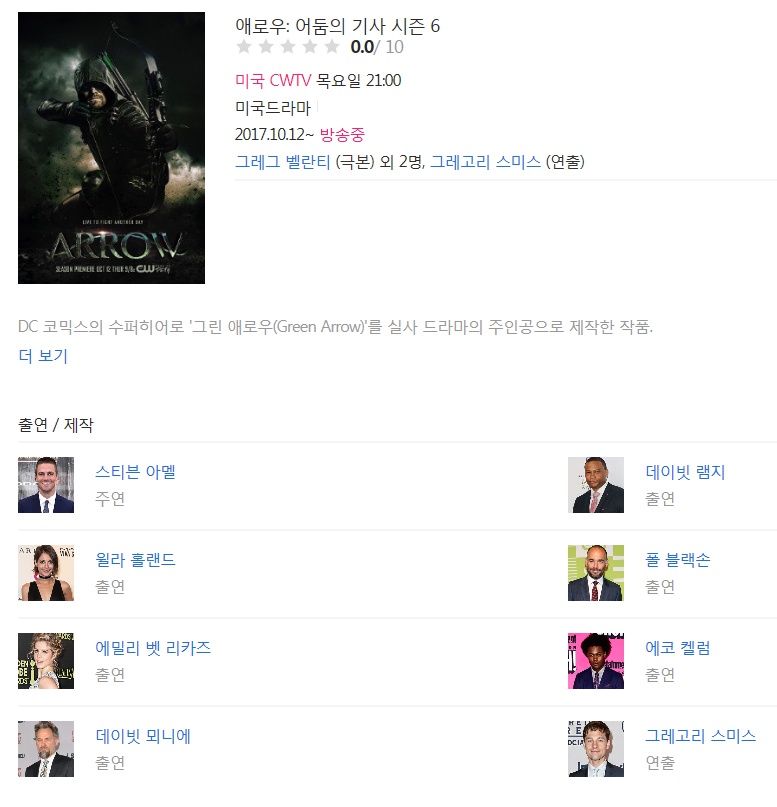Screen dimensions: 777x807
Task: Click 에코 켈럼 profile photo
Action: pyautogui.click(x=596, y=661)
